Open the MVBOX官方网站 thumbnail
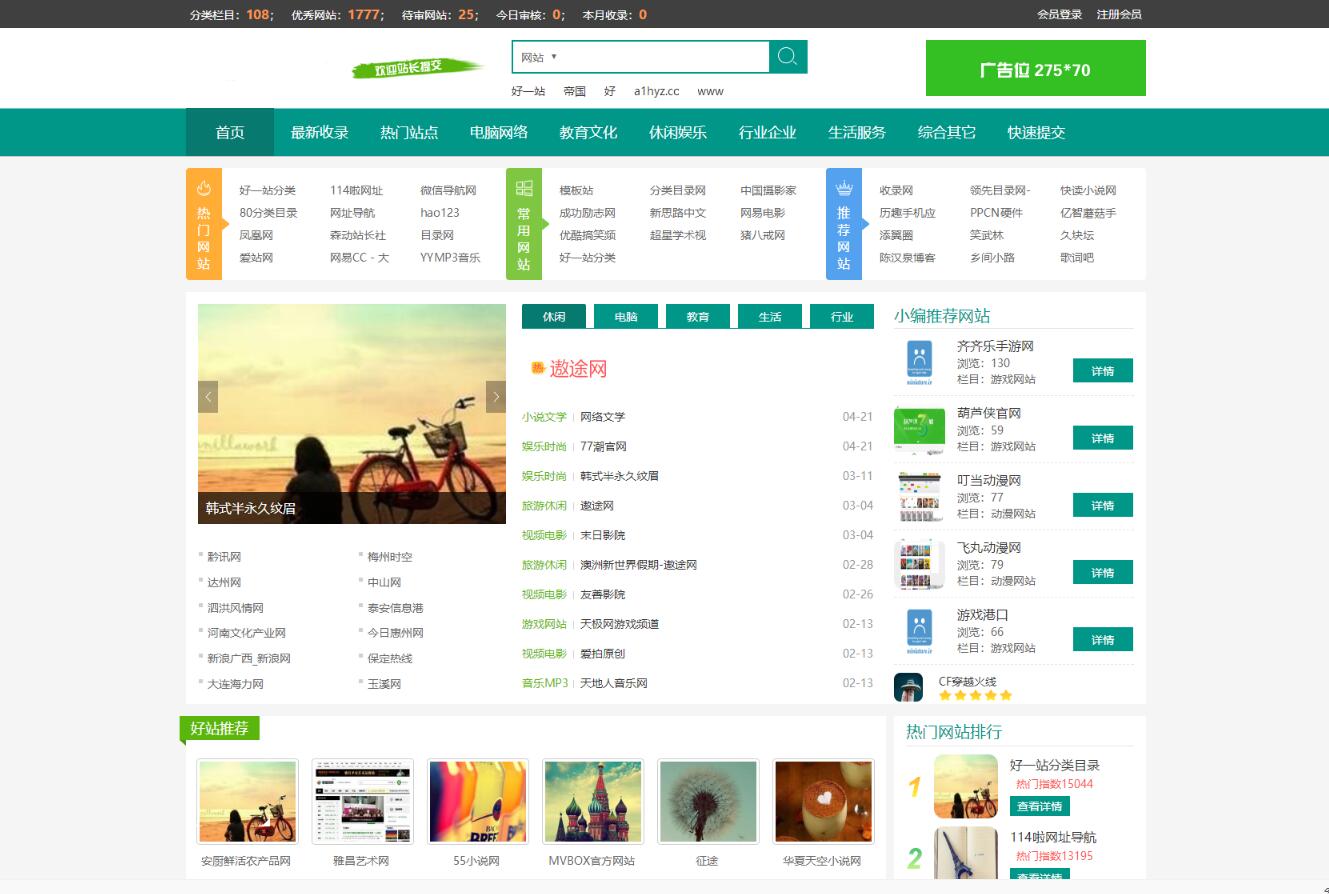Image resolution: width=1329 pixels, height=894 pixels. click(x=593, y=801)
